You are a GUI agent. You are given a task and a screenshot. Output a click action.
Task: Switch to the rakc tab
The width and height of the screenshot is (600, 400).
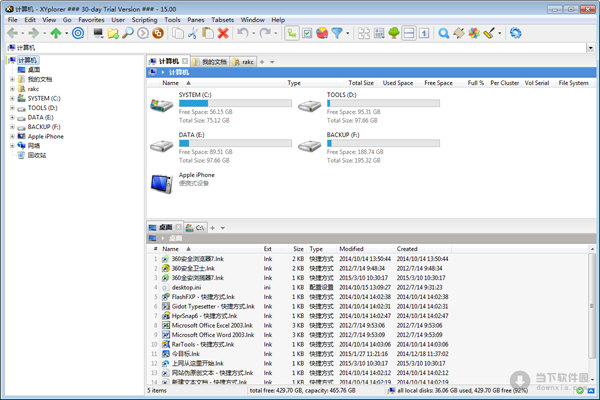pyautogui.click(x=243, y=62)
